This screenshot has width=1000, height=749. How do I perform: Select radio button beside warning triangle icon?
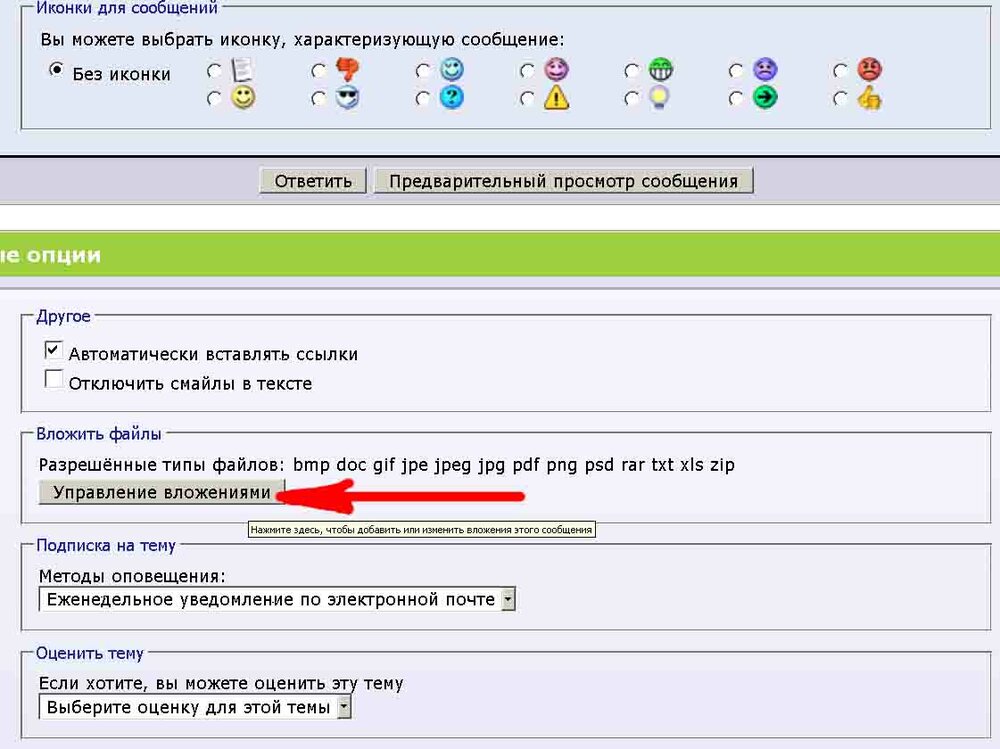click(527, 99)
